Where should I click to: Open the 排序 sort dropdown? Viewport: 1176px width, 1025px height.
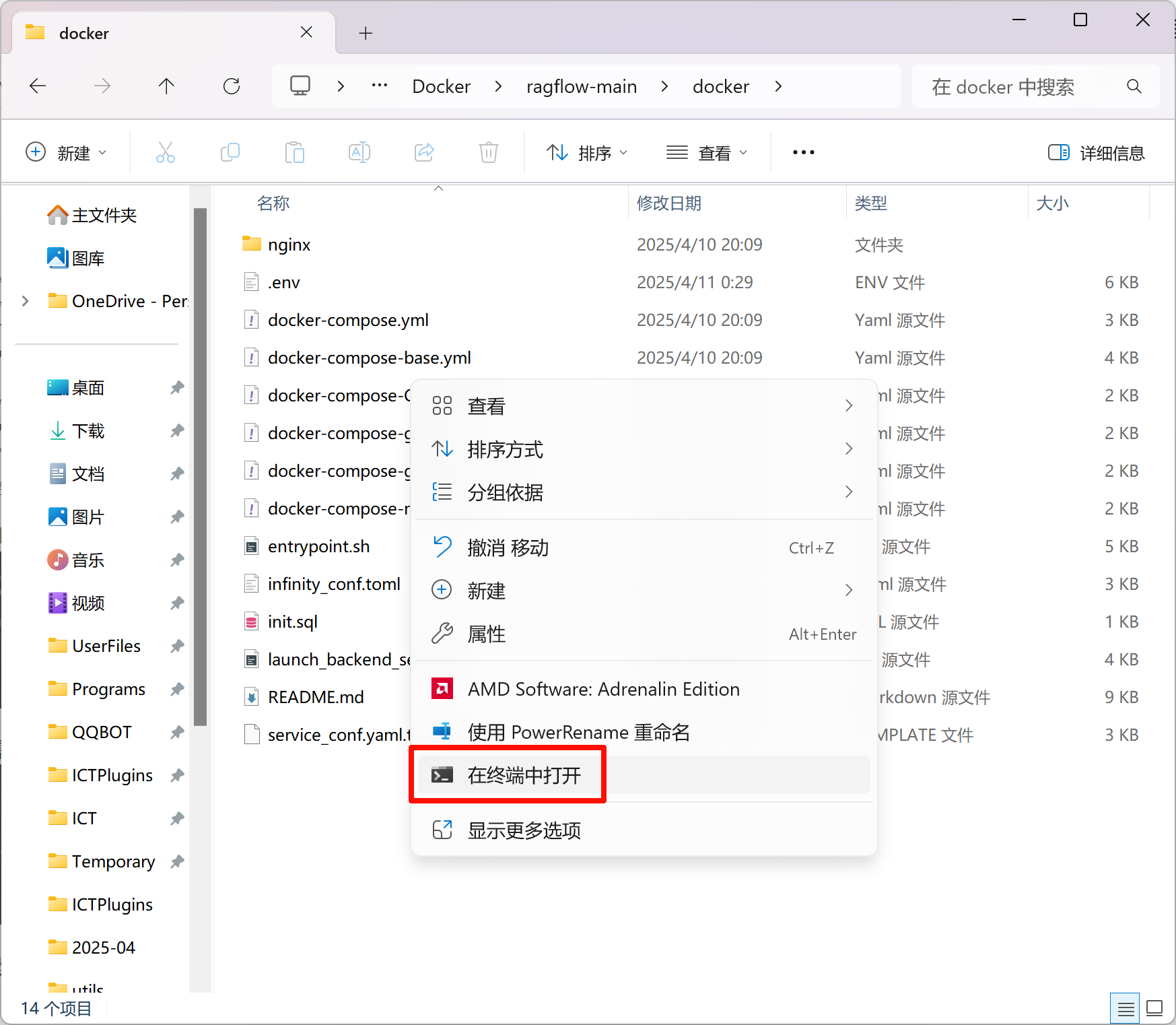[586, 153]
